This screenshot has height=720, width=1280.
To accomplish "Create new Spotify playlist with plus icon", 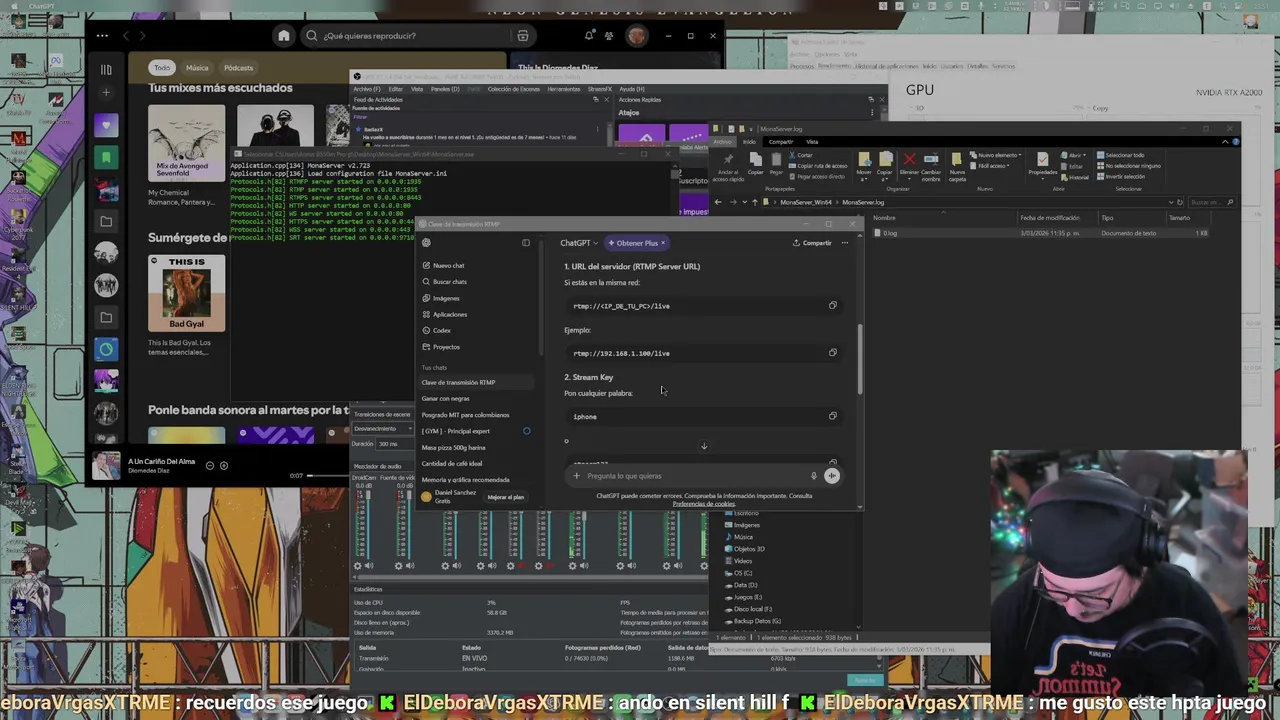I will pos(106,93).
